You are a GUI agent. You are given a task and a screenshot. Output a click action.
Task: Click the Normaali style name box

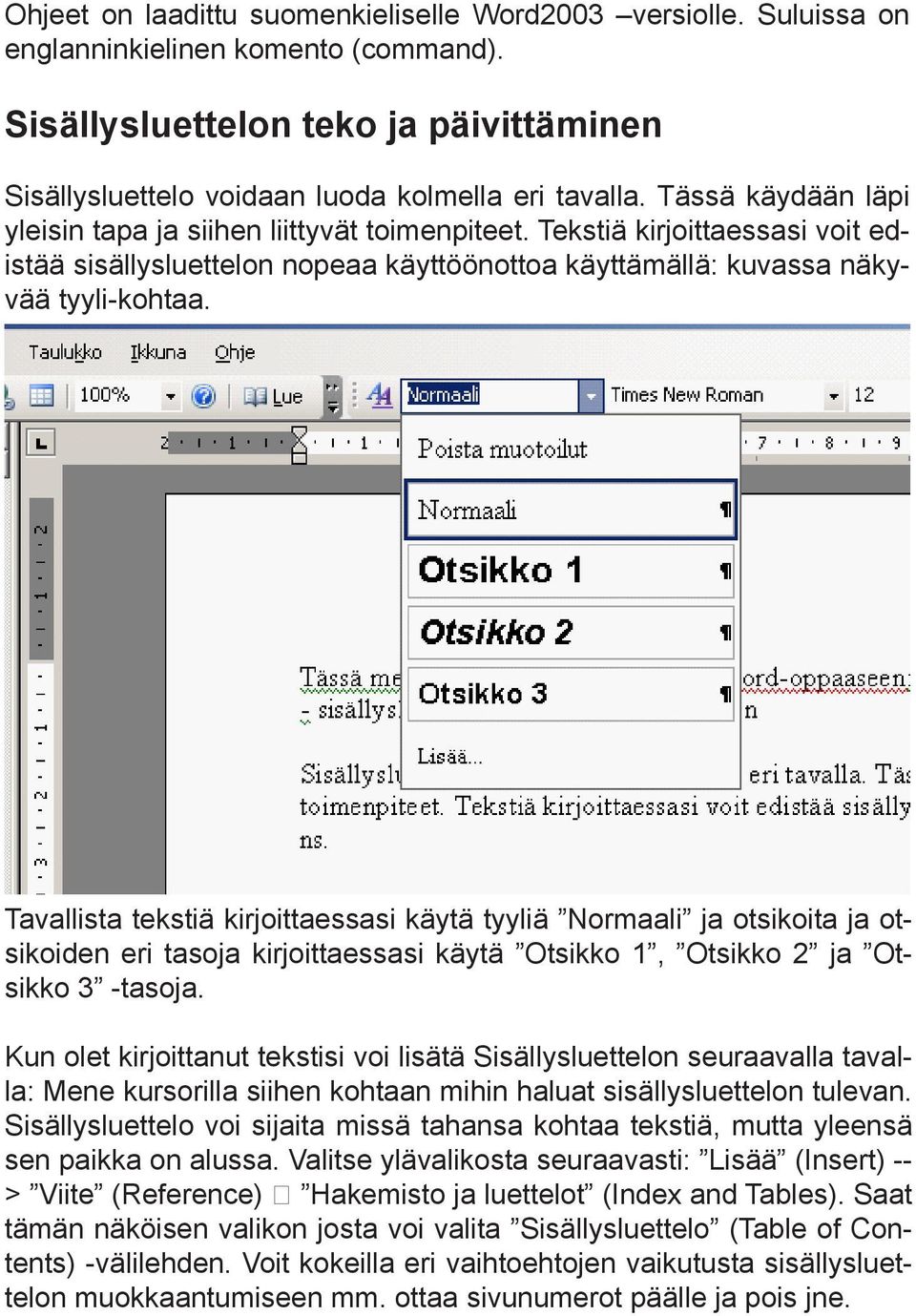489,395
